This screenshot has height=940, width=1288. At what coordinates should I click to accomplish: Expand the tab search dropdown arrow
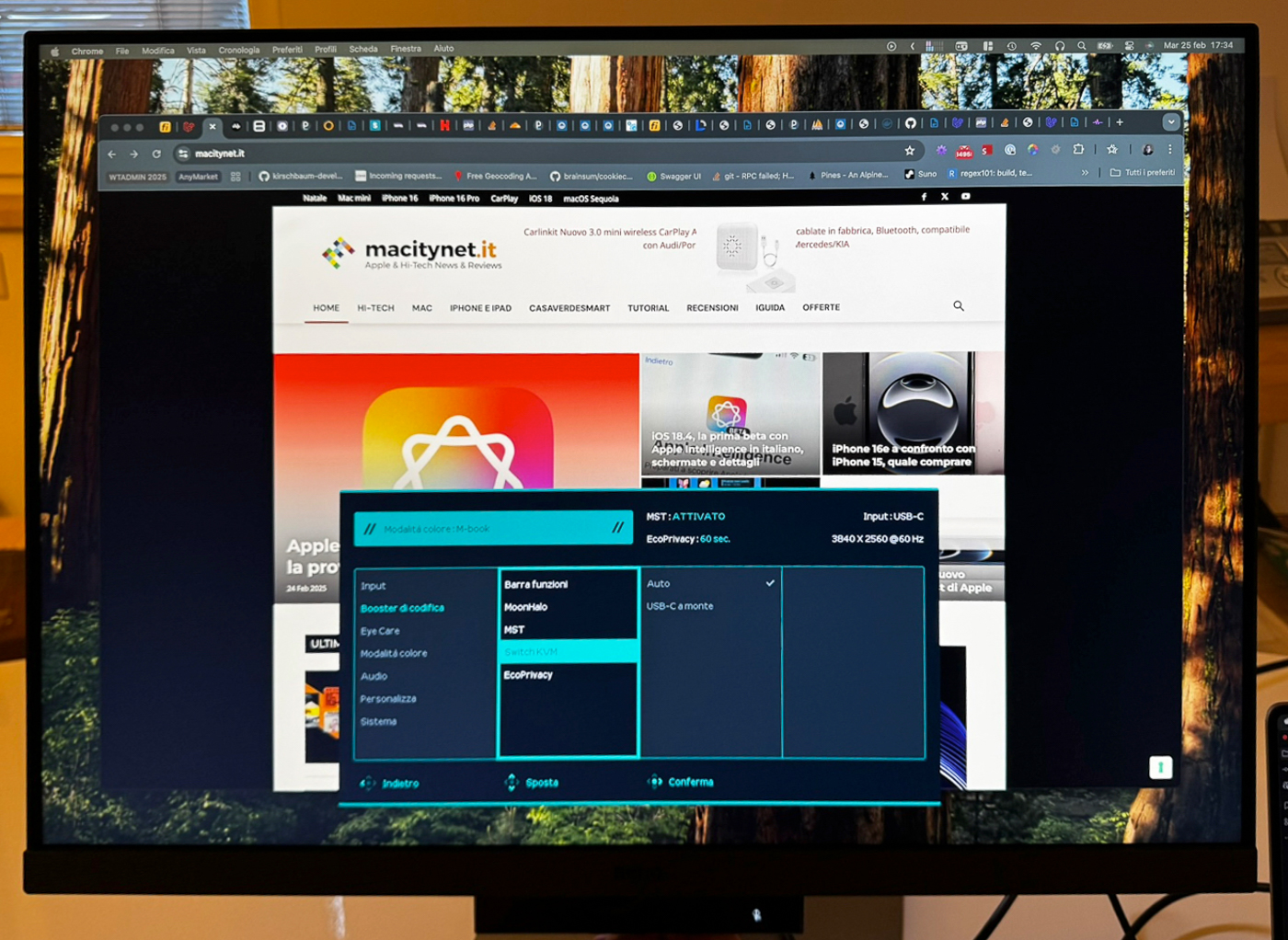(1170, 122)
